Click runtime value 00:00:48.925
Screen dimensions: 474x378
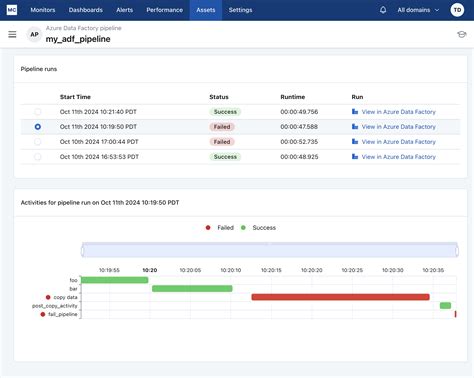pyautogui.click(x=299, y=157)
